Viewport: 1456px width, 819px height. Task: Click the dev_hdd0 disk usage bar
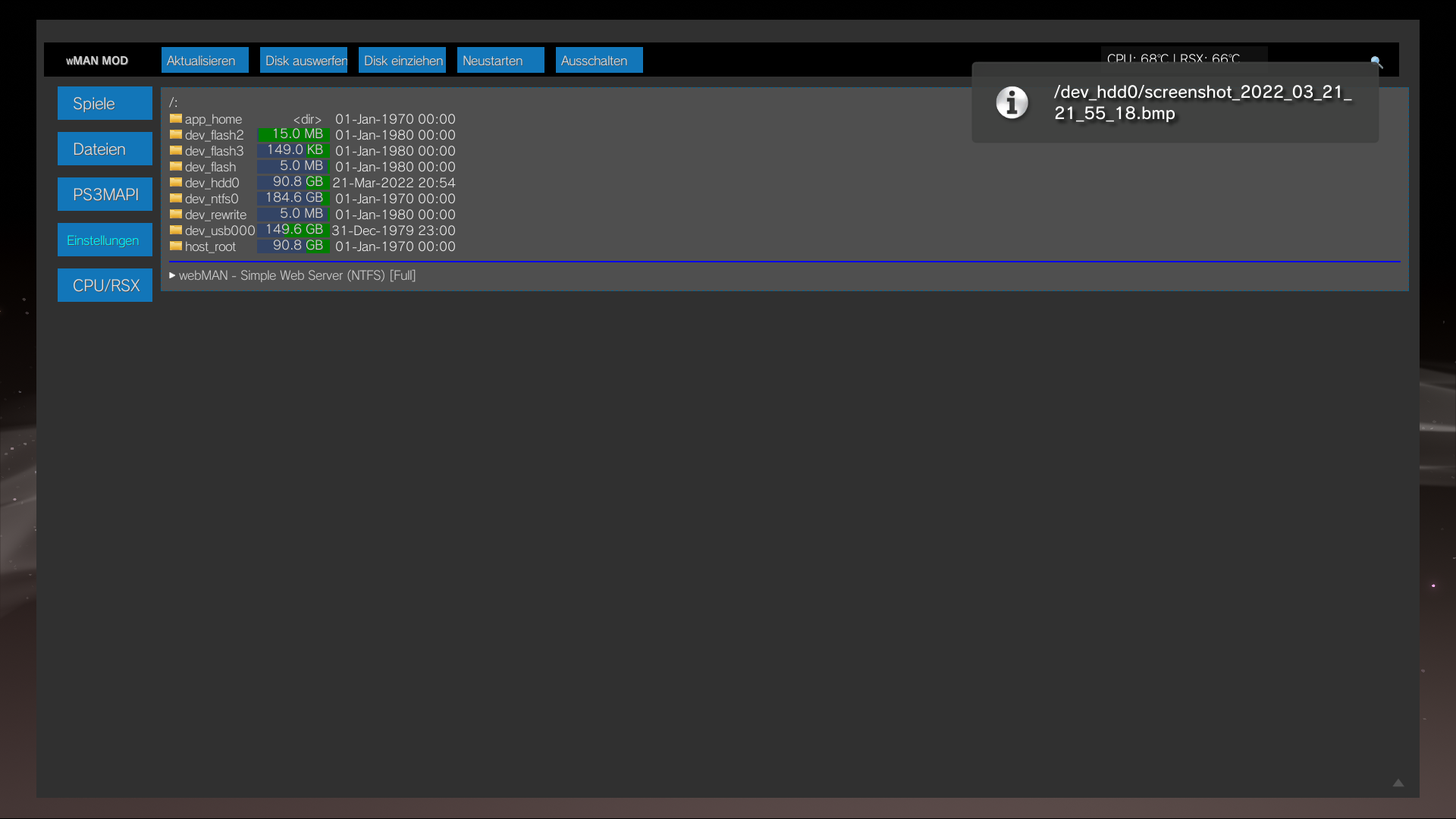click(293, 182)
